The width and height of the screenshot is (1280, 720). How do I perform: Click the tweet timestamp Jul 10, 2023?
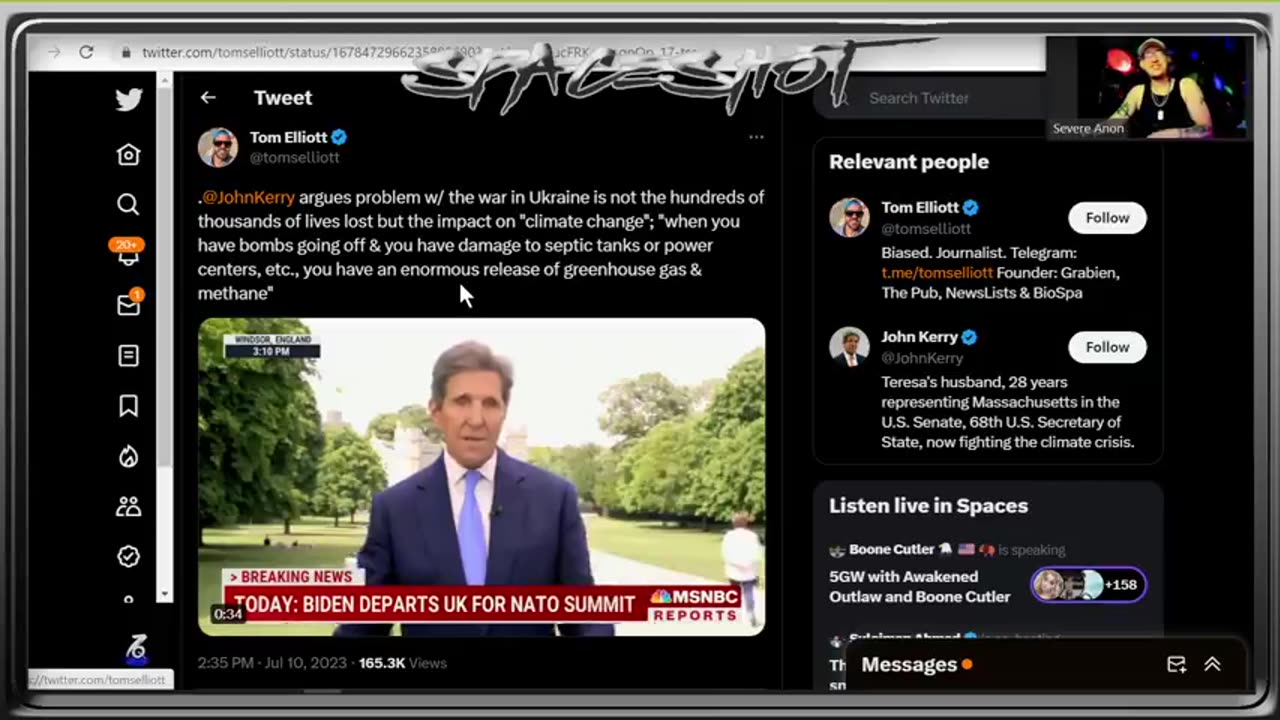[272, 662]
